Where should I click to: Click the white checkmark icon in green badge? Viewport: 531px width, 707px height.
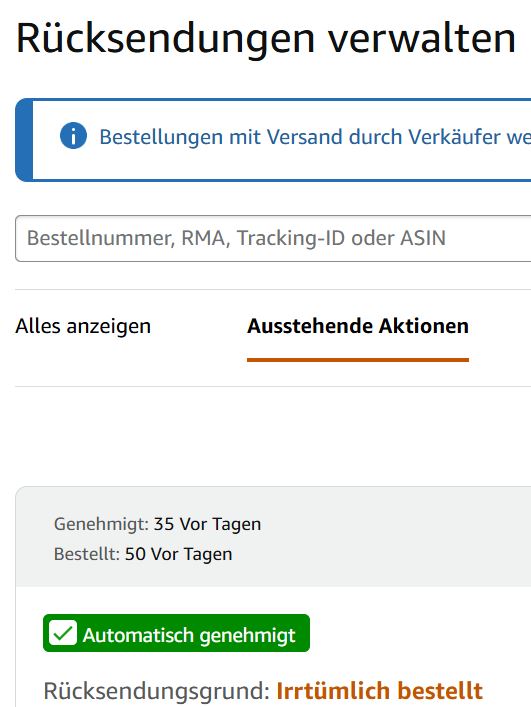click(x=63, y=633)
